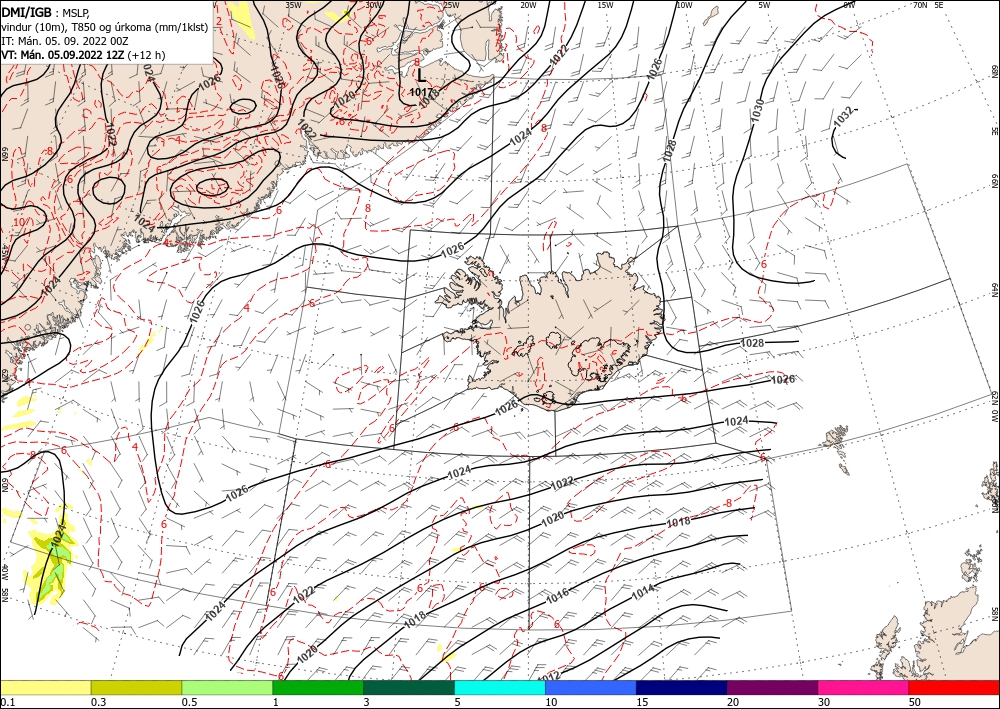1000x709 pixels.
Task: Click the 'VT: Mán. 05.09.2022 12Z (+12 h)' line
Action: pos(83,55)
